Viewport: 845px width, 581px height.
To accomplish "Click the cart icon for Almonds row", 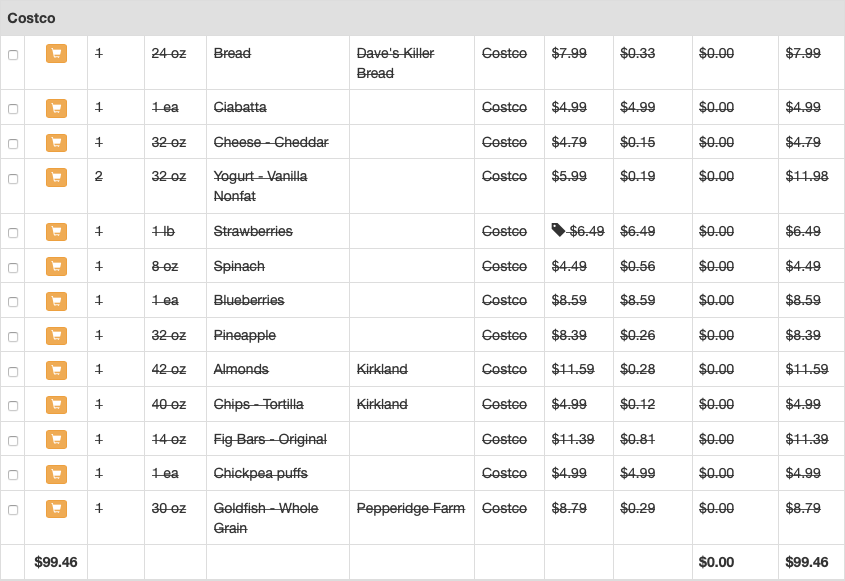I will pyautogui.click(x=56, y=370).
